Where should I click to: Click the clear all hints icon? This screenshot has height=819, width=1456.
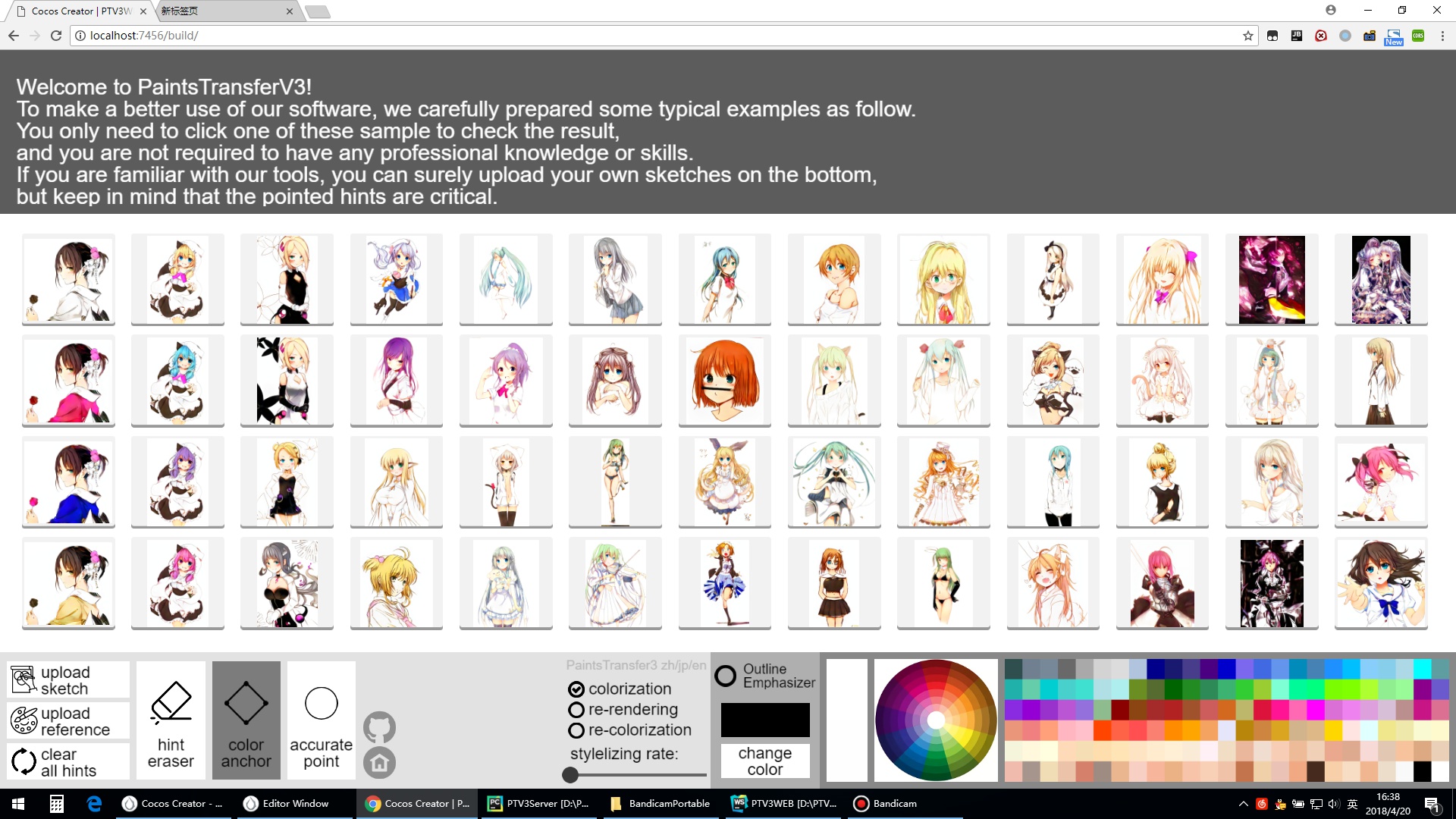[24, 762]
